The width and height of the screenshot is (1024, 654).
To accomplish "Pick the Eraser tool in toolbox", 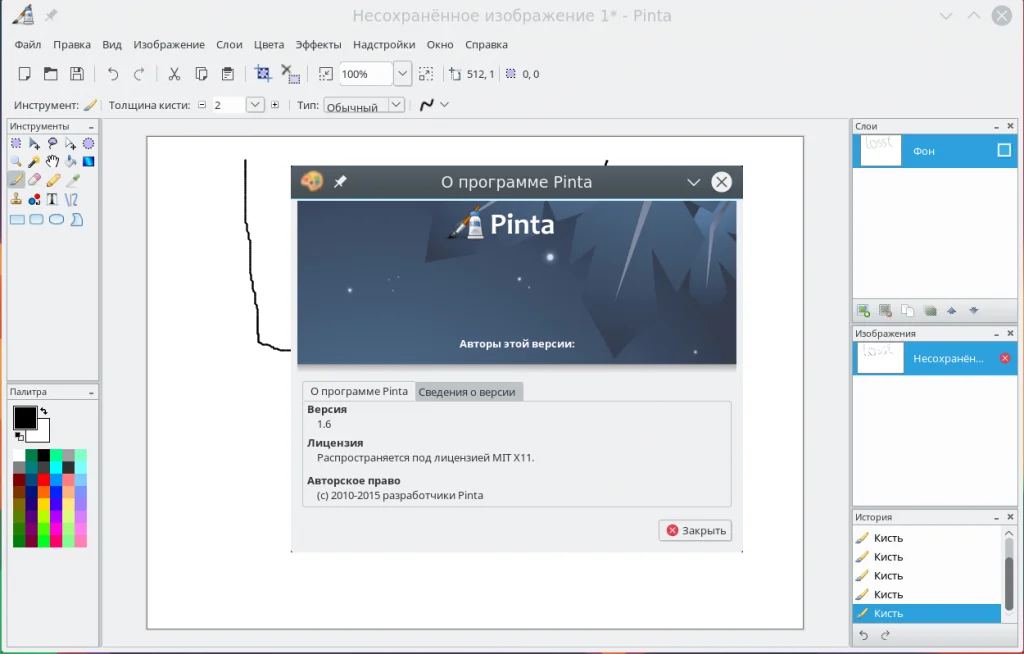I will click(x=34, y=180).
